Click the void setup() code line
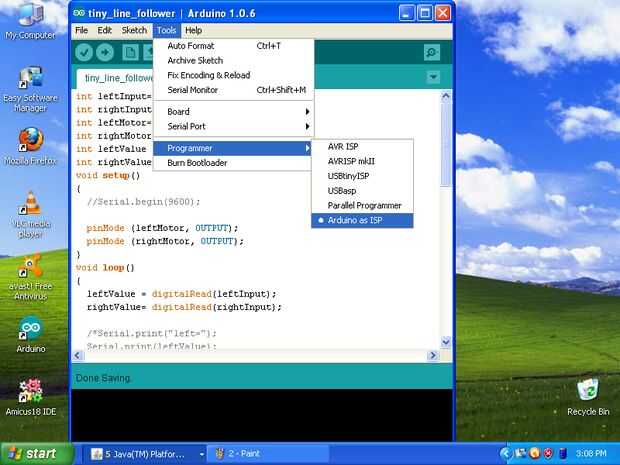Screen dimensions: 620x465 click(x=108, y=175)
